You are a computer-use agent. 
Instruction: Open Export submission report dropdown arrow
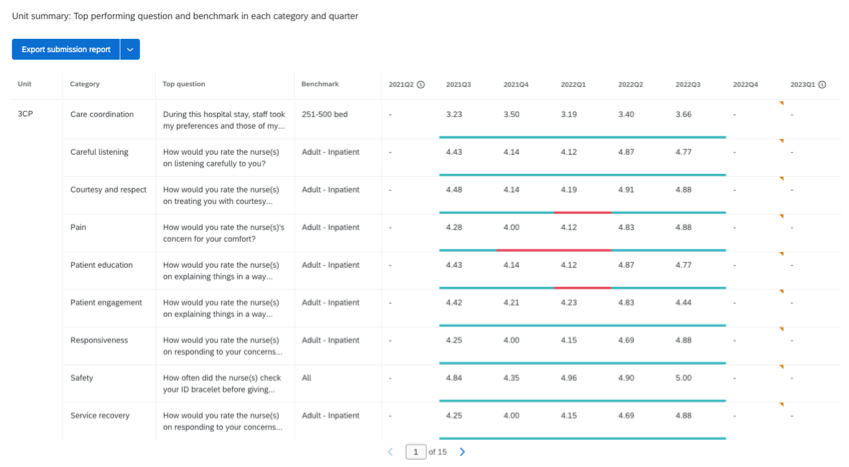(130, 49)
